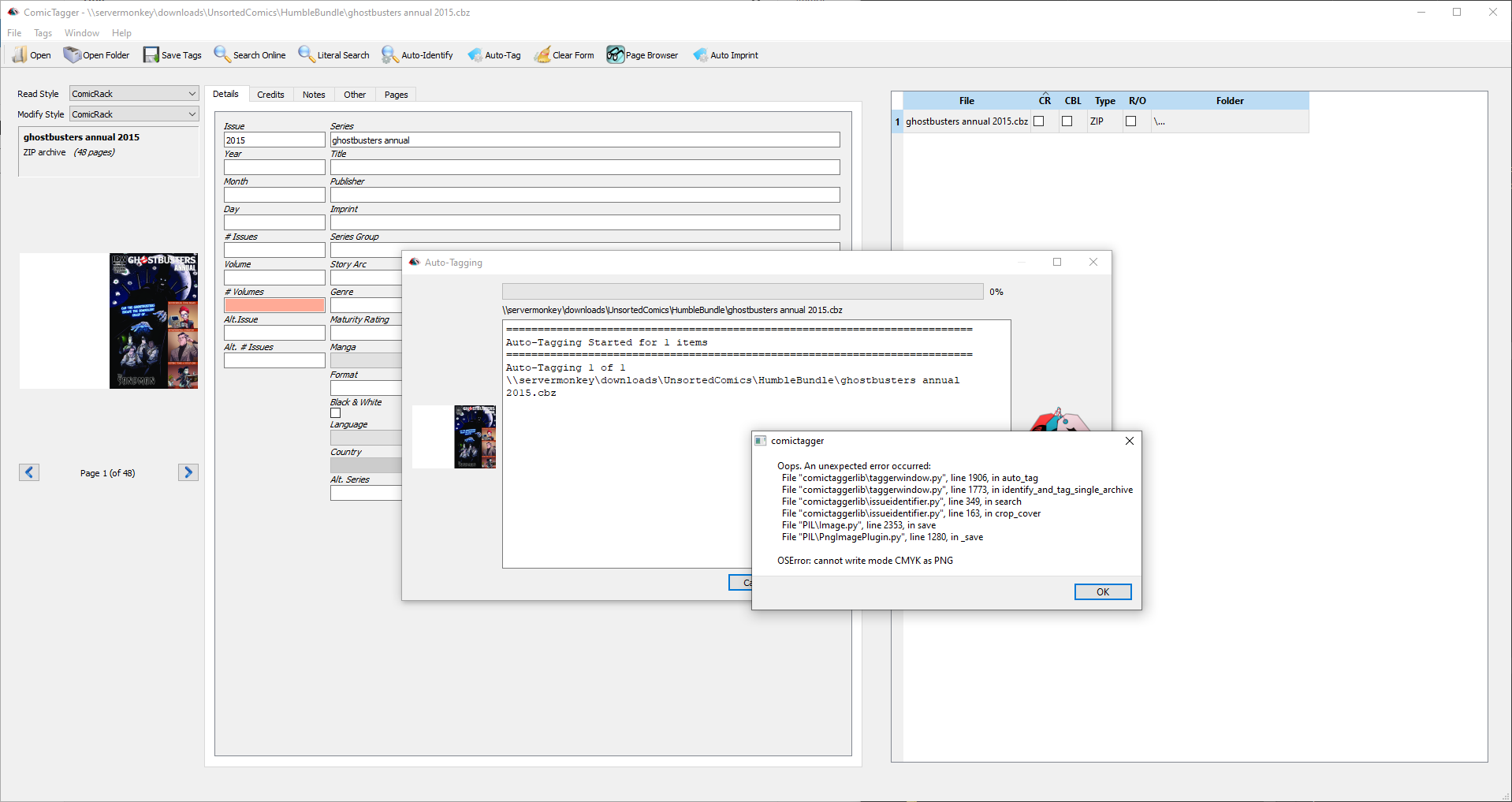Open the Window menu

click(82, 33)
